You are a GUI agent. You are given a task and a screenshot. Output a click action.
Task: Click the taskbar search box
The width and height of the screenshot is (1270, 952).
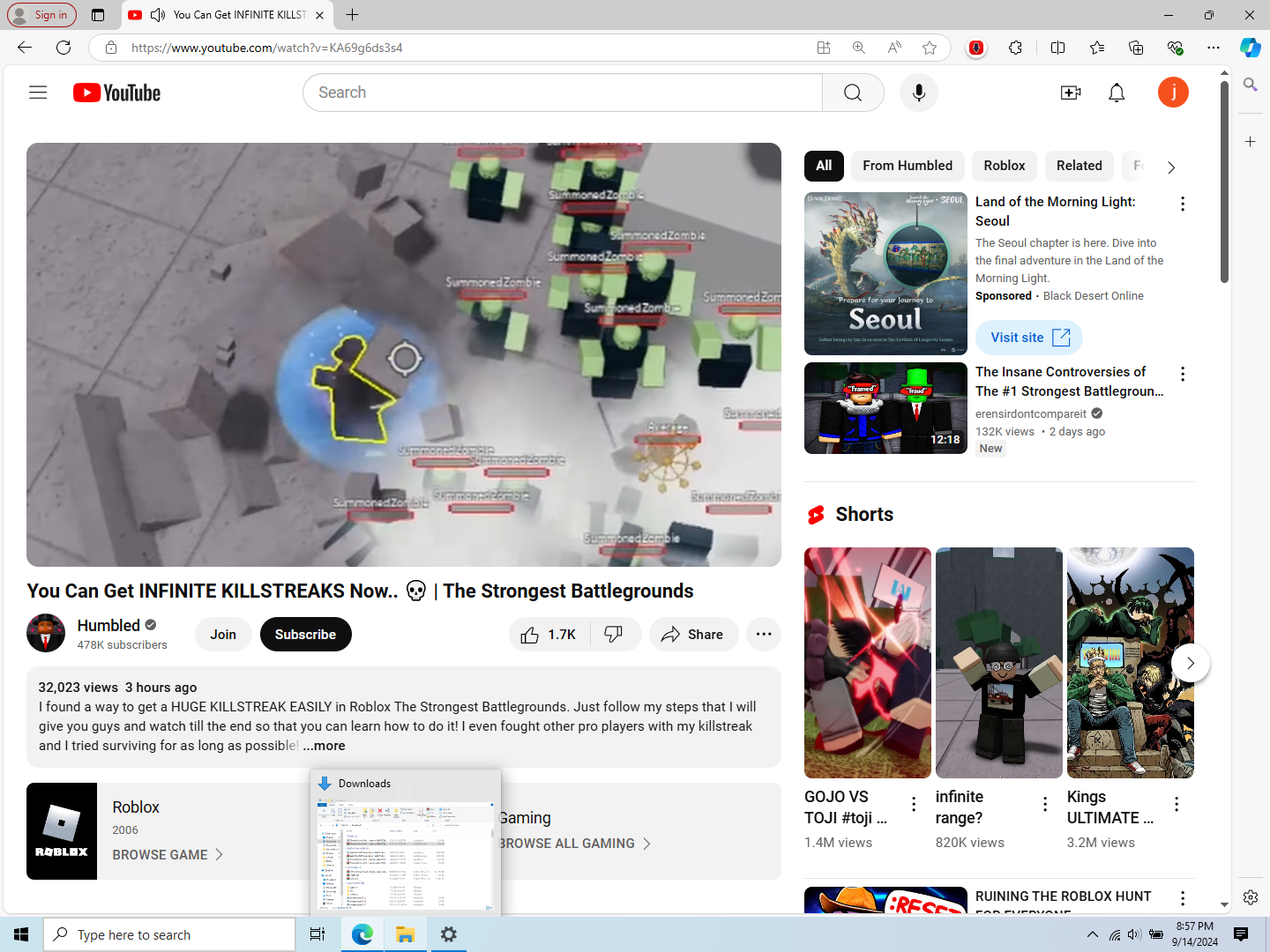[169, 934]
